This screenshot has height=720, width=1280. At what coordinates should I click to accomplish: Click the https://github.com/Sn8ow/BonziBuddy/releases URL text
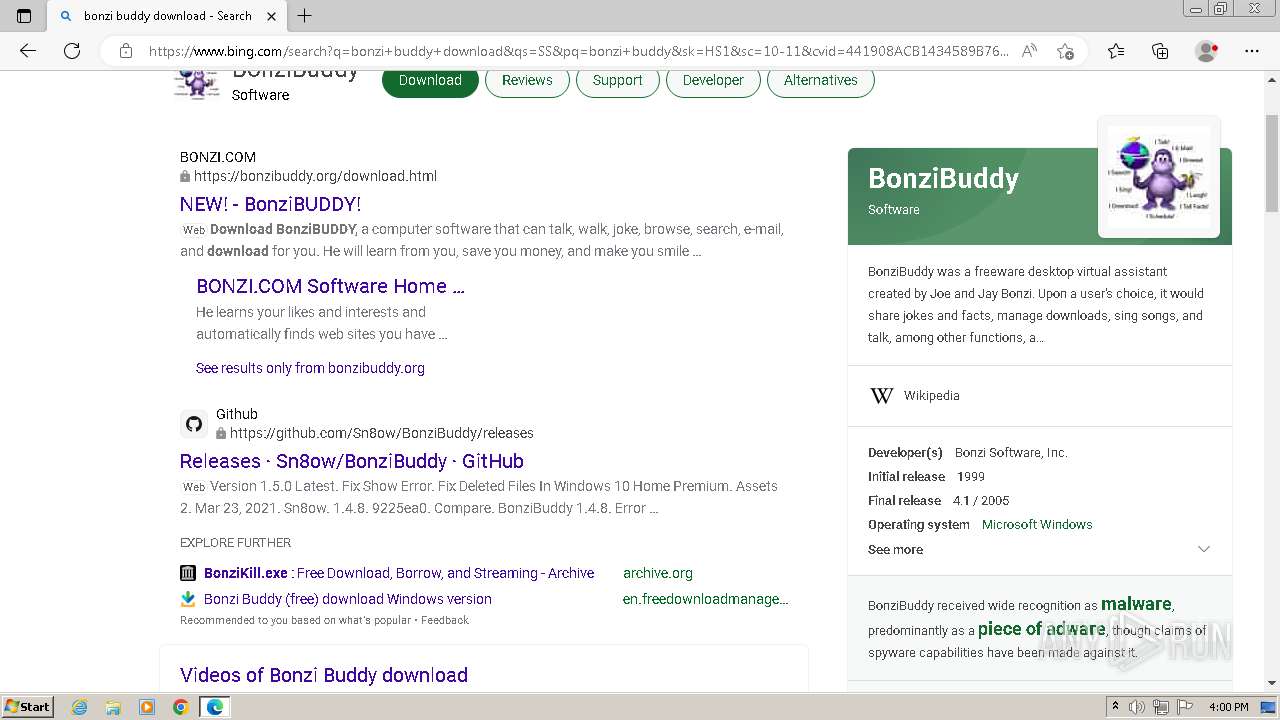coord(381,433)
